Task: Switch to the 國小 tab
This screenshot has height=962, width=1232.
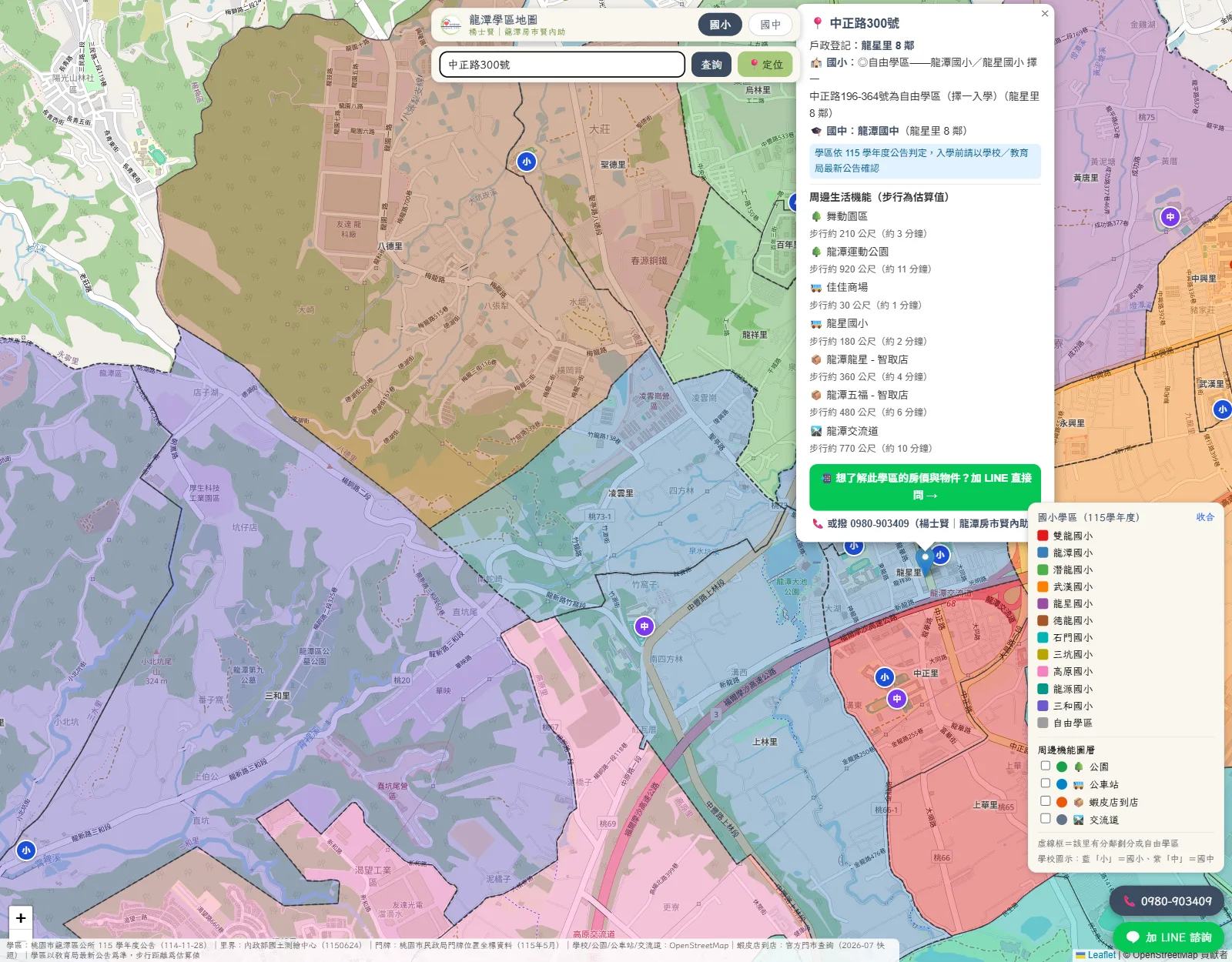Action: (x=720, y=25)
